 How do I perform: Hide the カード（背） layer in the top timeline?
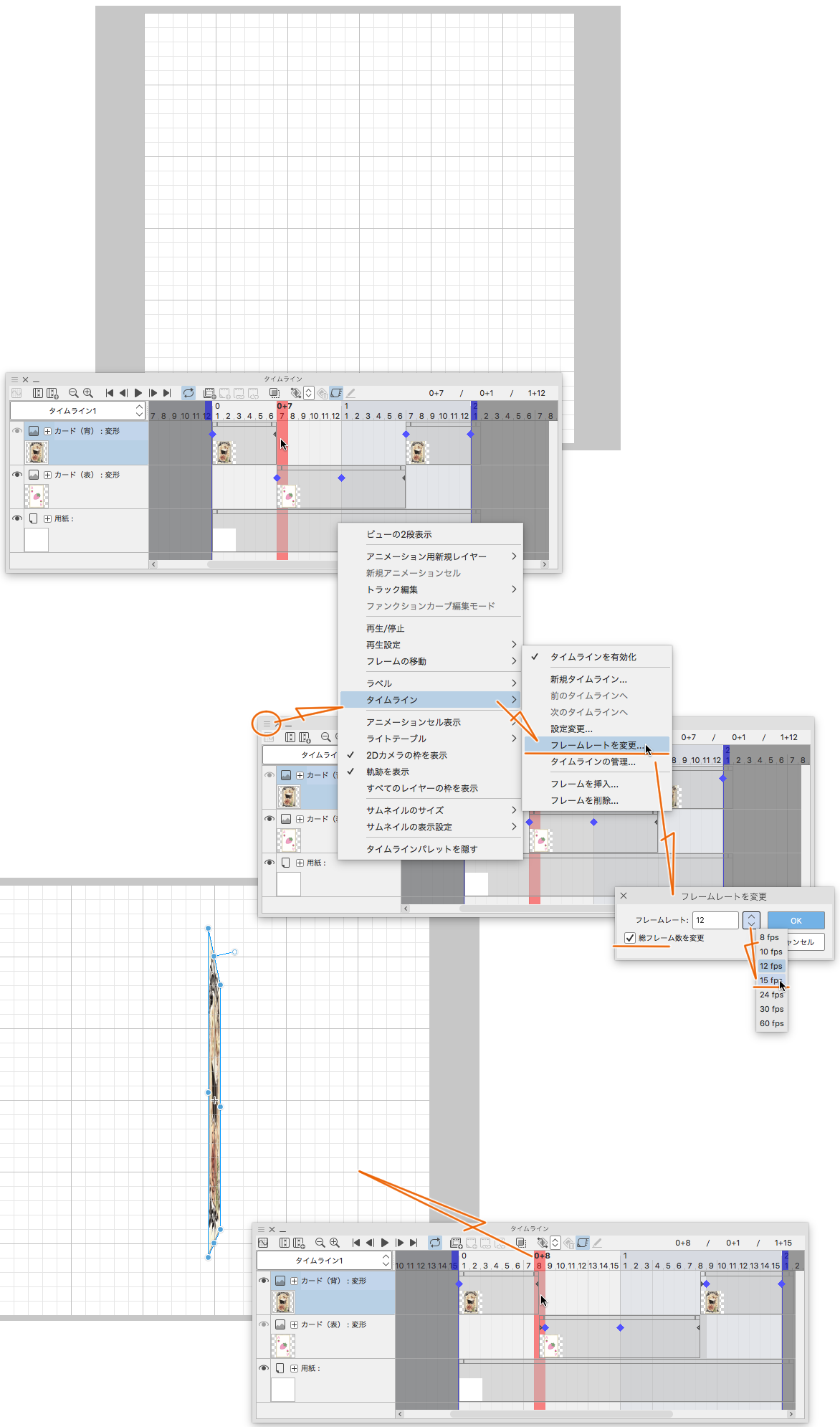(17, 431)
